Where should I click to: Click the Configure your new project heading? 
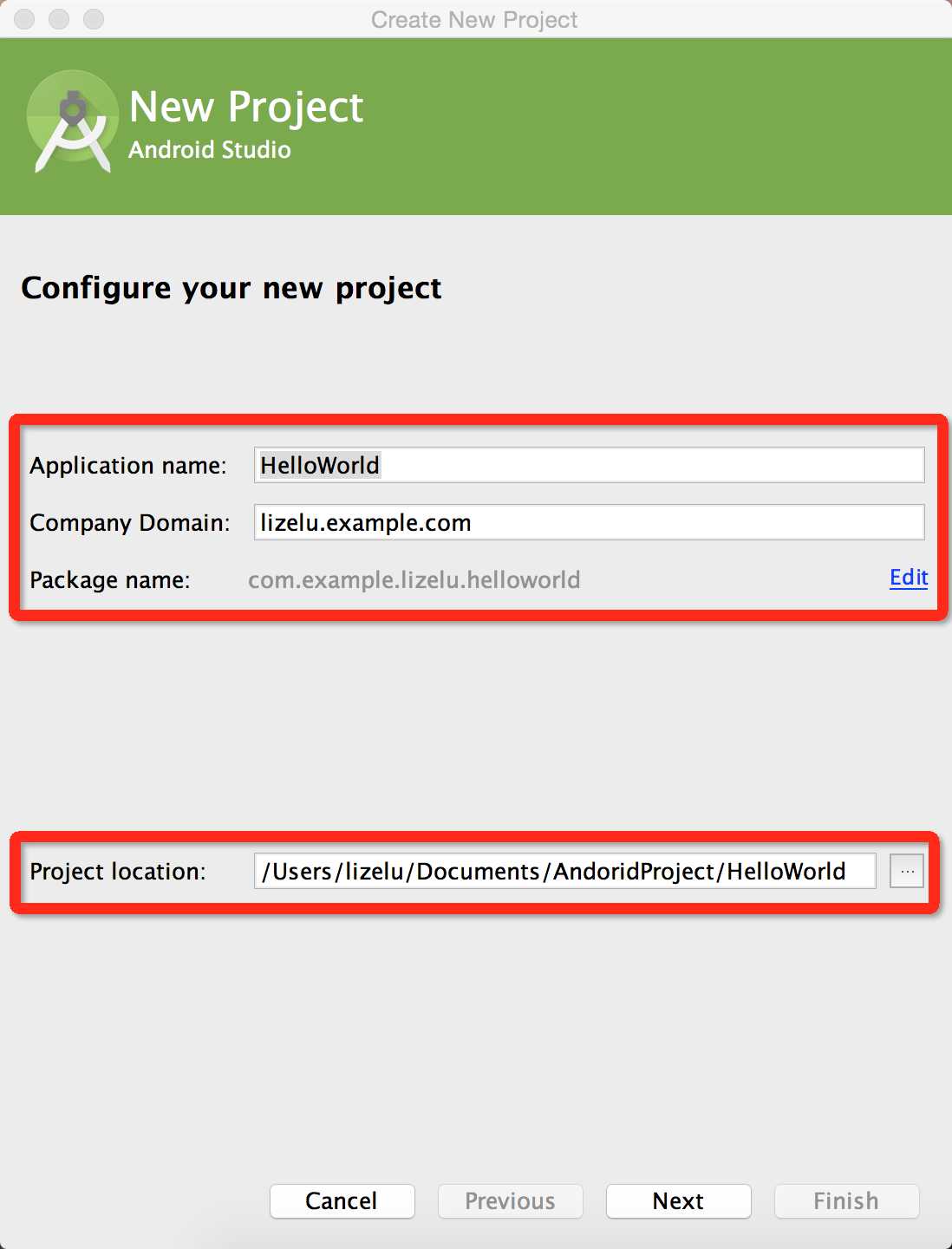point(231,289)
